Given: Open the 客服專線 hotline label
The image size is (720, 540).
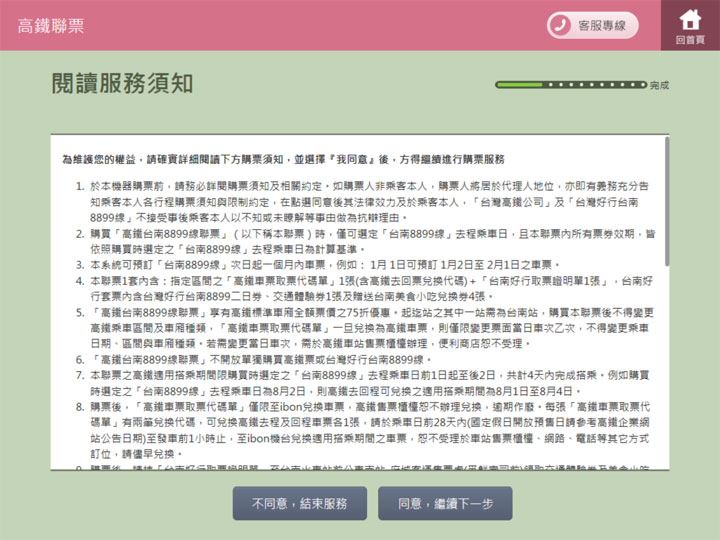Looking at the screenshot, I should tap(602, 25).
